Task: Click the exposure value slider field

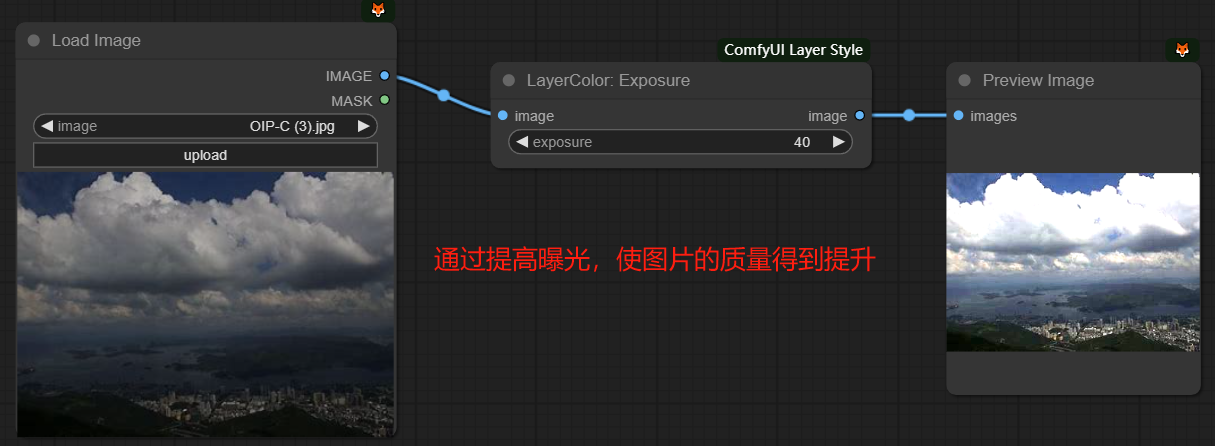Action: pos(680,142)
